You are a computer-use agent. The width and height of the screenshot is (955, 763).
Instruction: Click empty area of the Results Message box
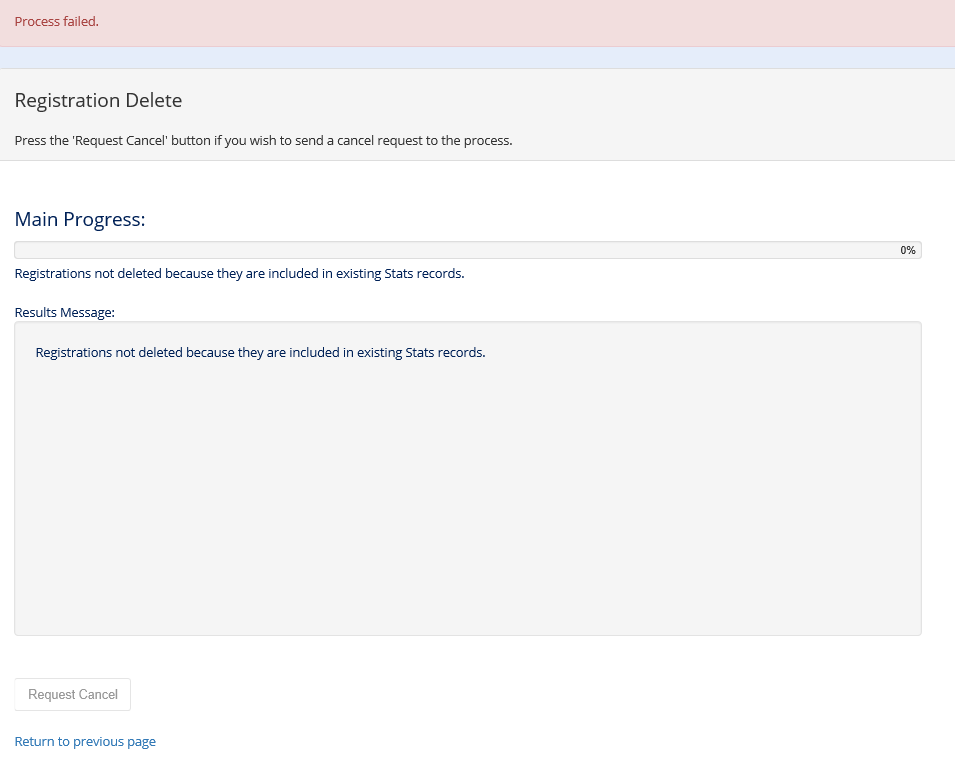coord(467,500)
